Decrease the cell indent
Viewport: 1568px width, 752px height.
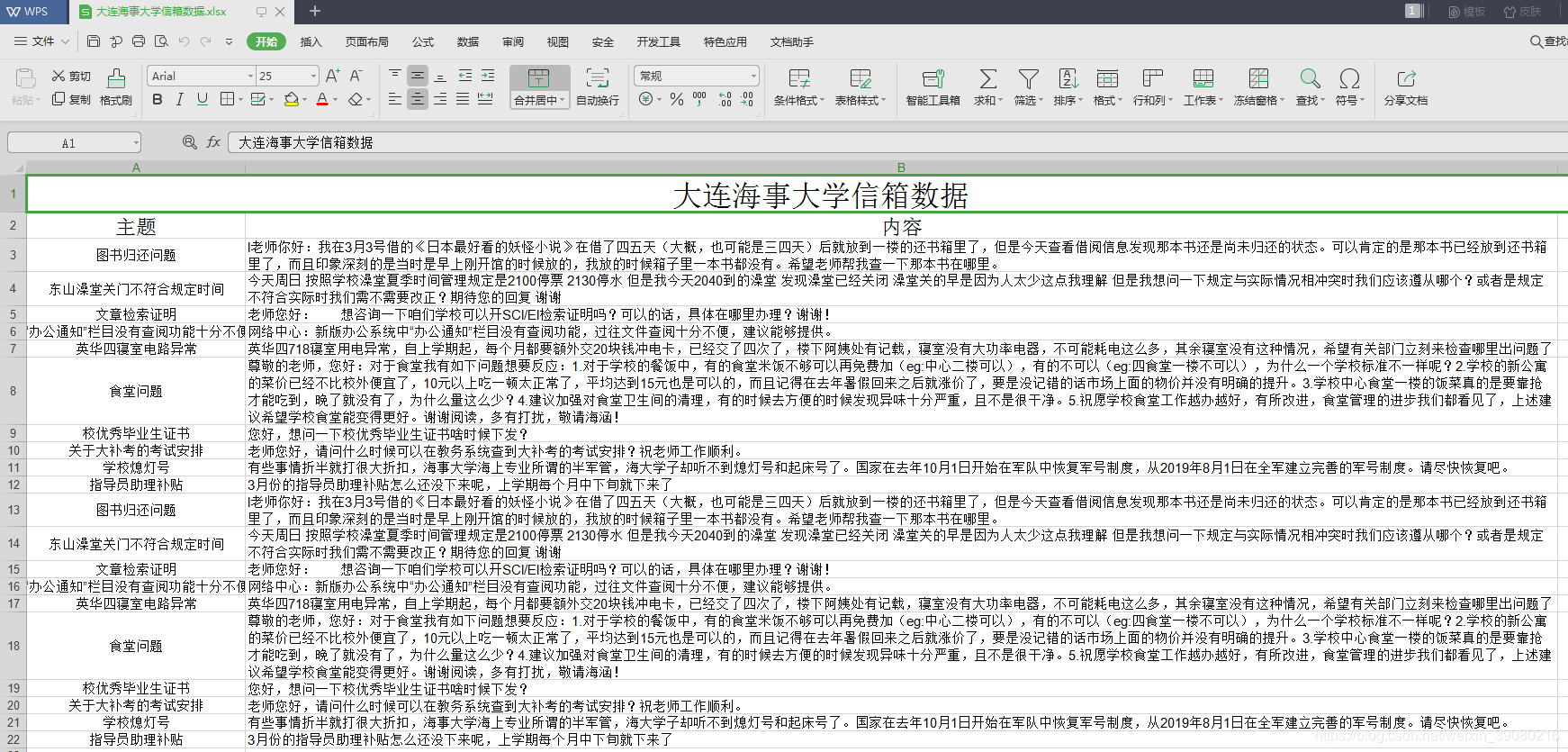click(465, 76)
